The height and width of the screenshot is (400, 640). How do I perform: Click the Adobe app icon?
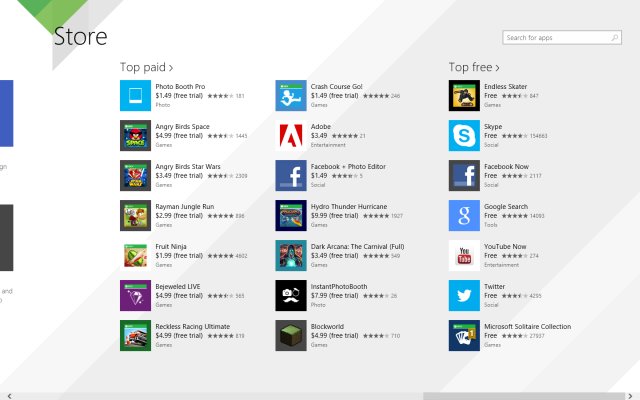(x=291, y=136)
